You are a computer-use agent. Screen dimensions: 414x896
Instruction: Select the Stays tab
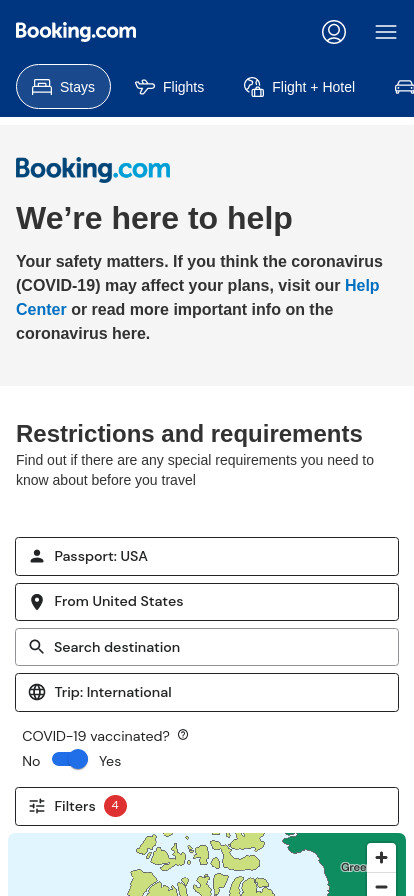63,87
